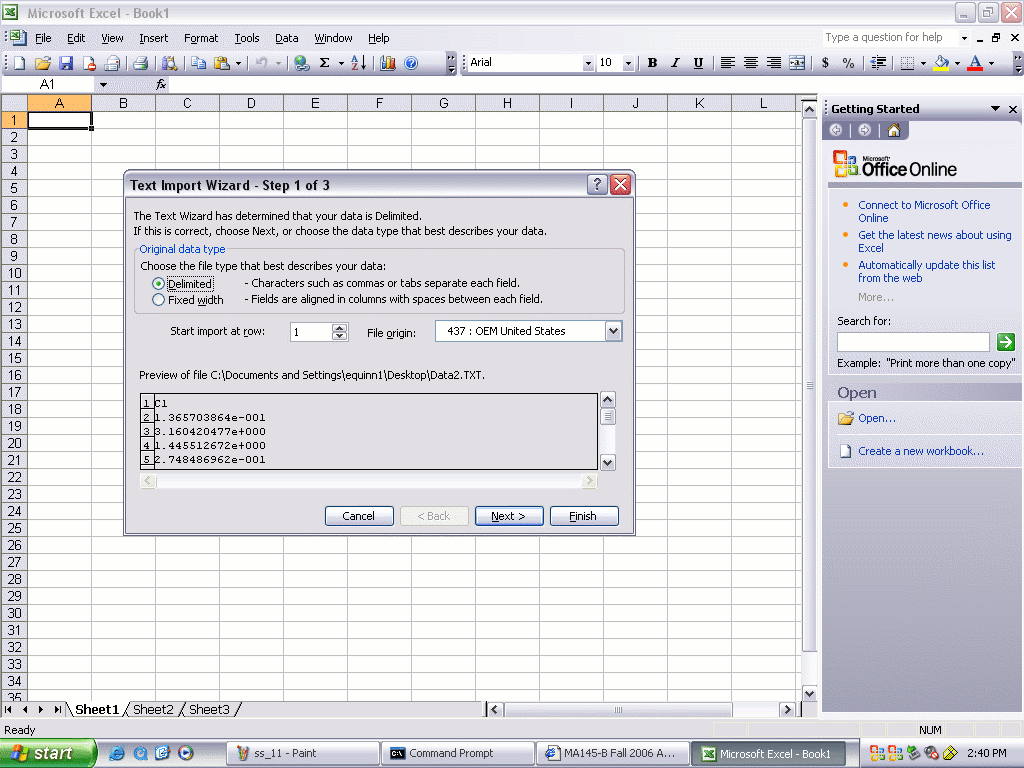
Task: Expand the Arial font name dropdown
Action: (x=588, y=63)
